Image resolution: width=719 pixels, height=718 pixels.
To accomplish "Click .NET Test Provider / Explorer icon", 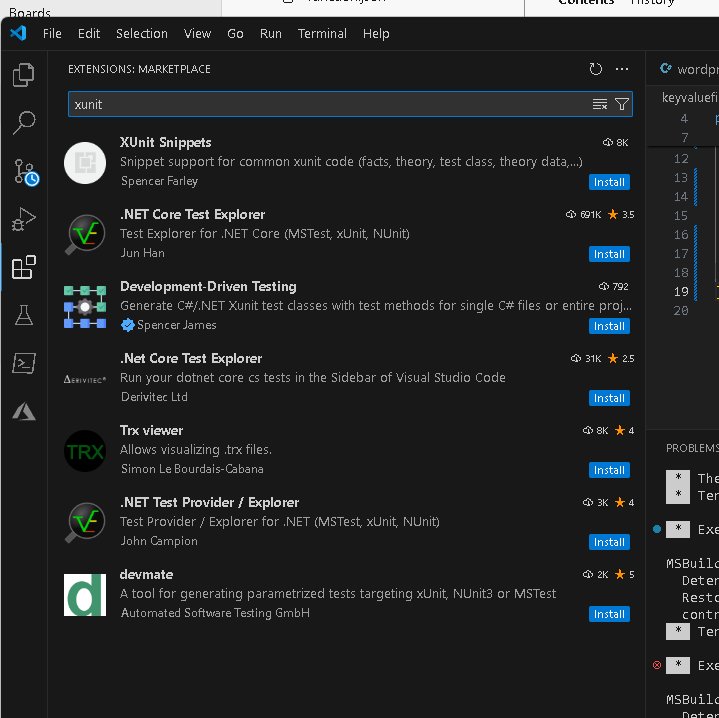I will 85,523.
